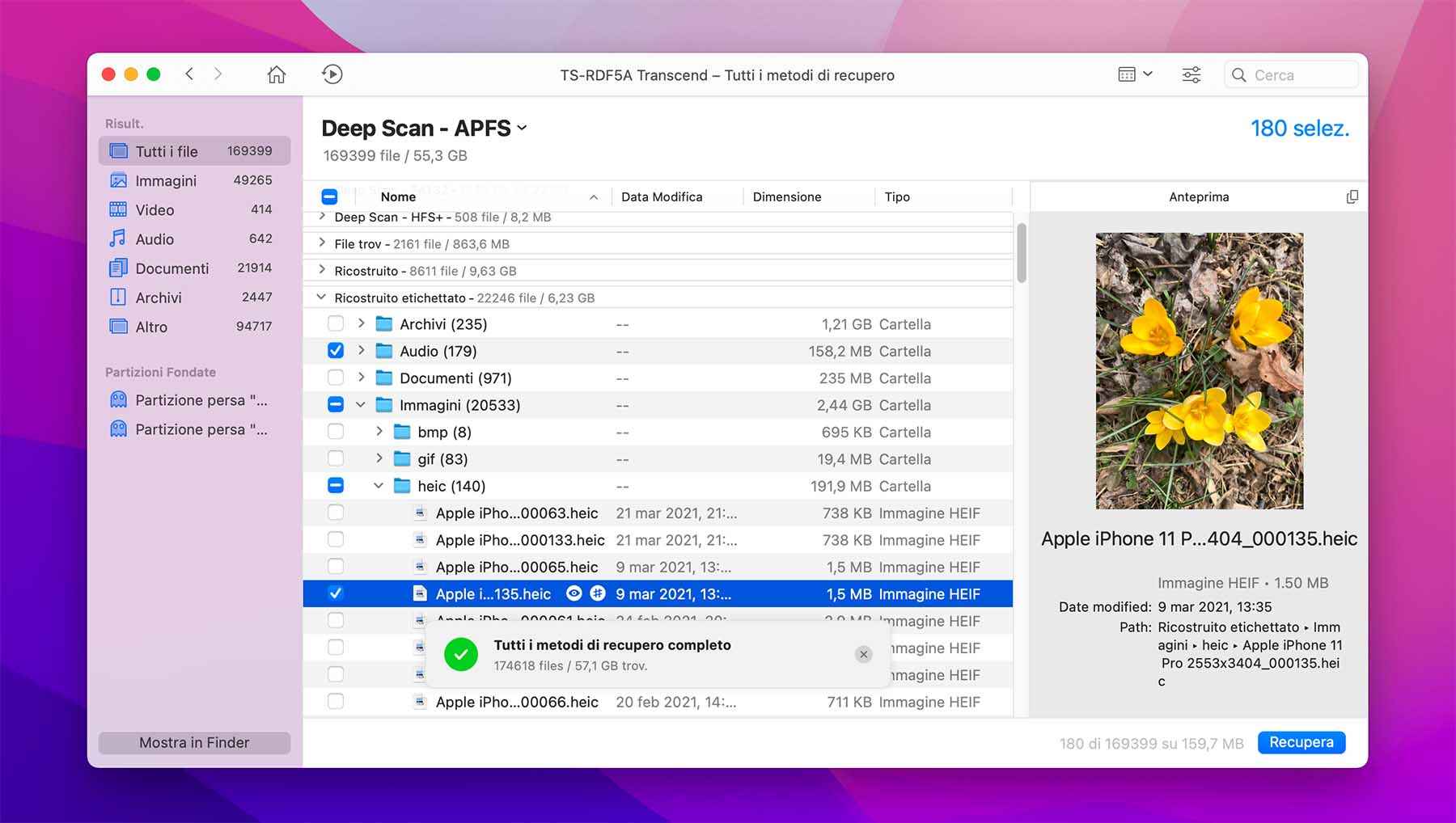Collapse the Immagini (20533) folder
The width and height of the screenshot is (1456, 823).
[x=361, y=405]
